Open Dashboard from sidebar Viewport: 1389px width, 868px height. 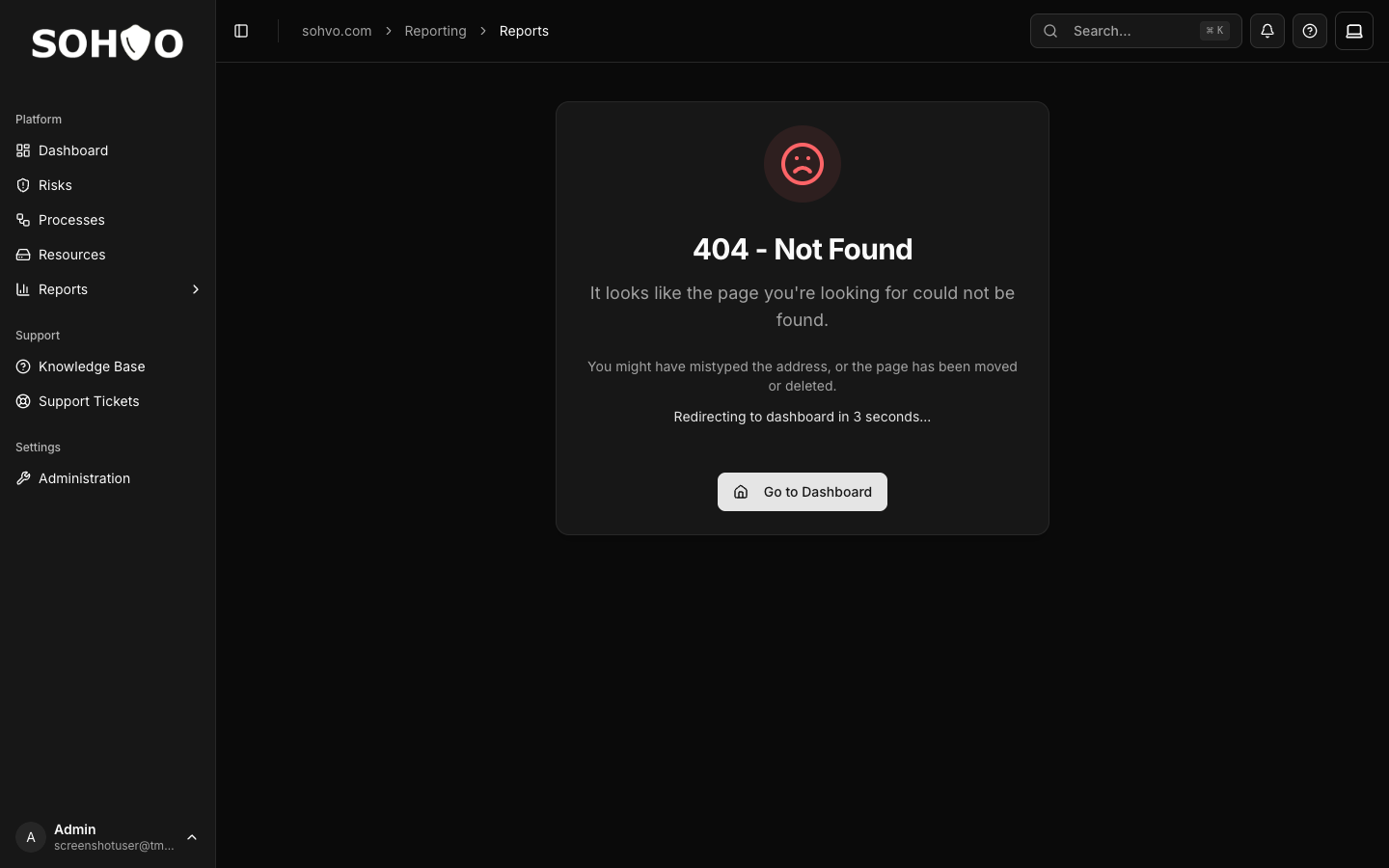pyautogui.click(x=107, y=150)
